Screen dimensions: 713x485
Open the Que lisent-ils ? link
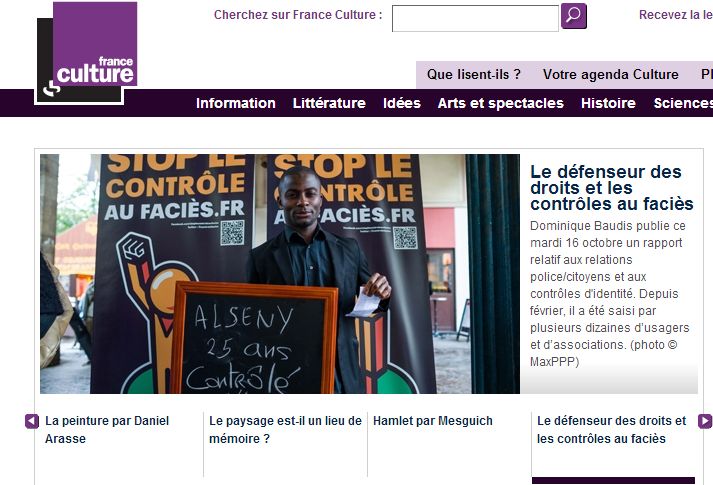[x=473, y=75]
